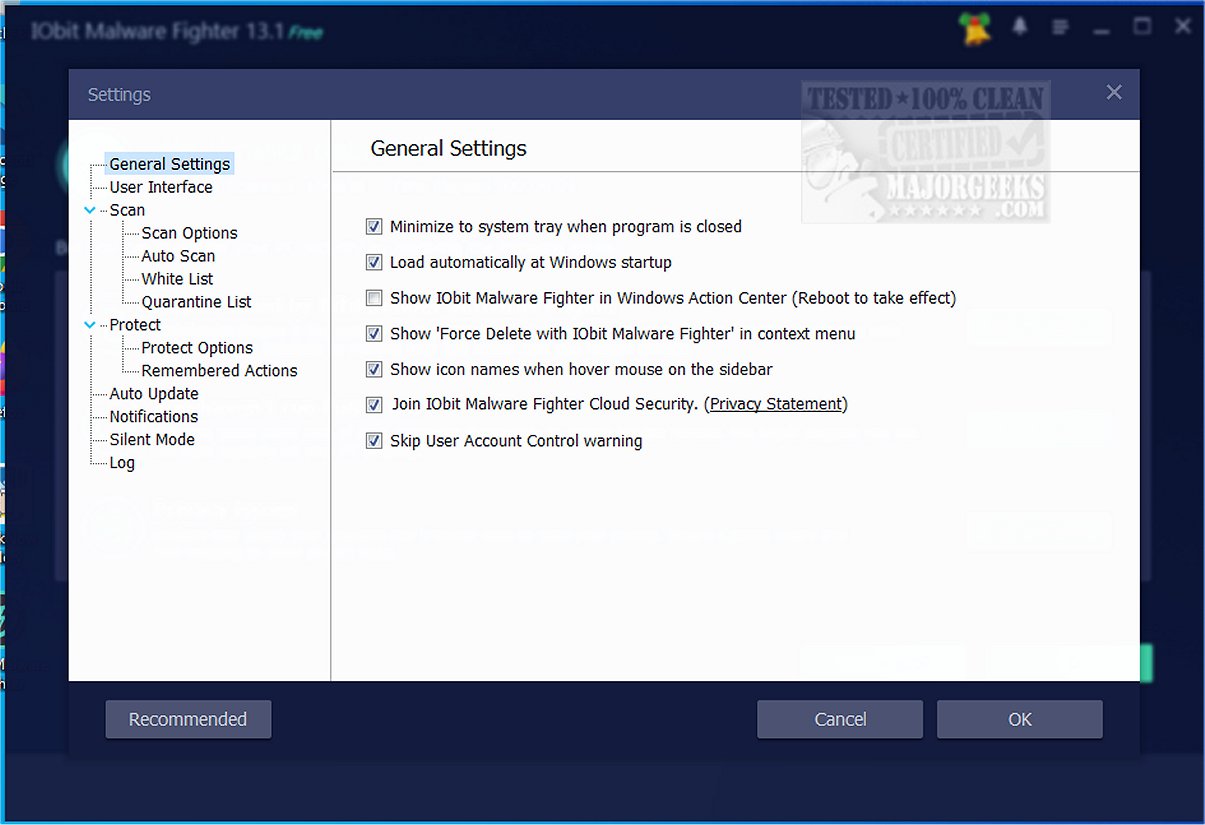Toggle Minimize to system tray checkbox
This screenshot has height=825, width=1205.
[374, 227]
